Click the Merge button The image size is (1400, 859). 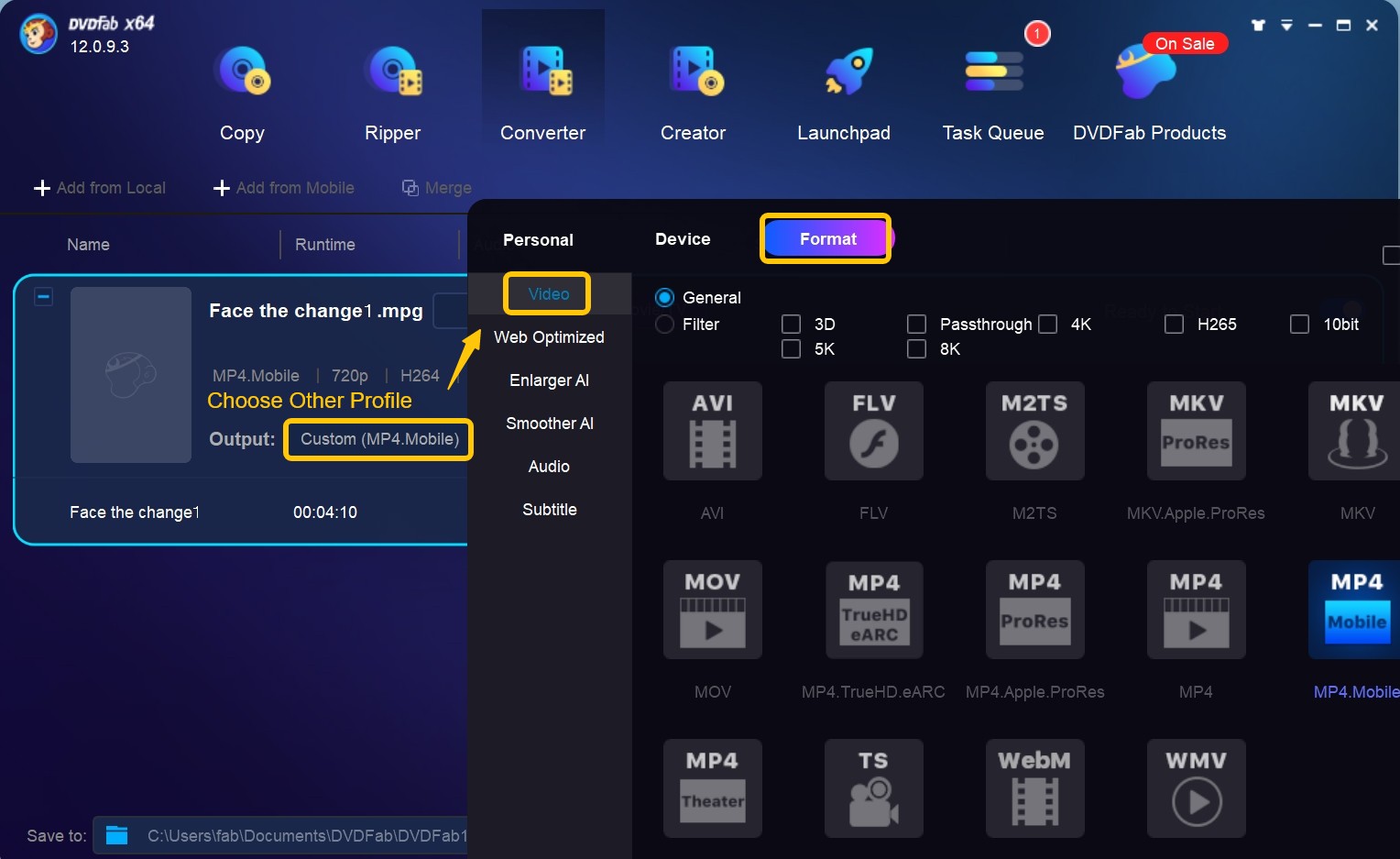pyautogui.click(x=437, y=188)
